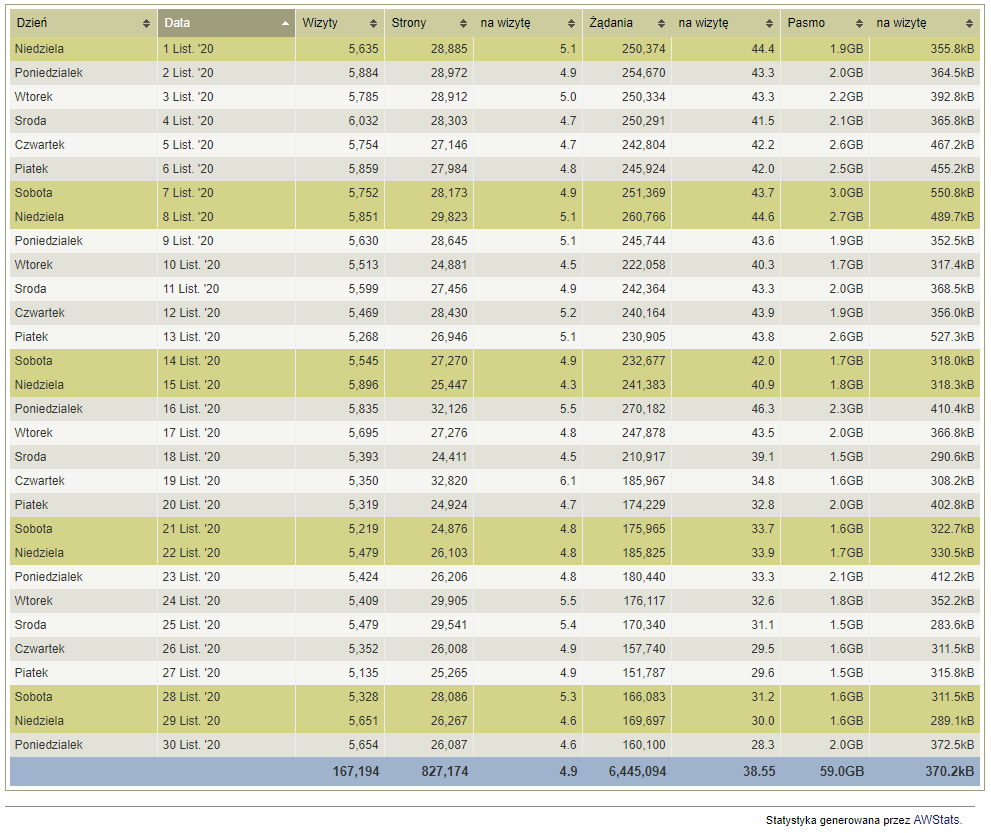Screen dimensions: 991x833
Task: Click the visits value 5,219
Action: pos(363,529)
